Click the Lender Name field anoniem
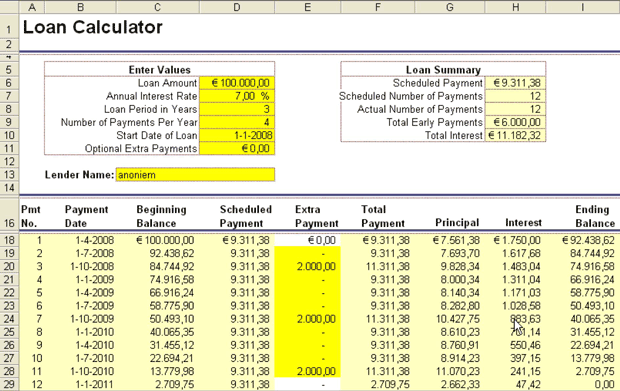This screenshot has width=620, height=391. point(195,175)
